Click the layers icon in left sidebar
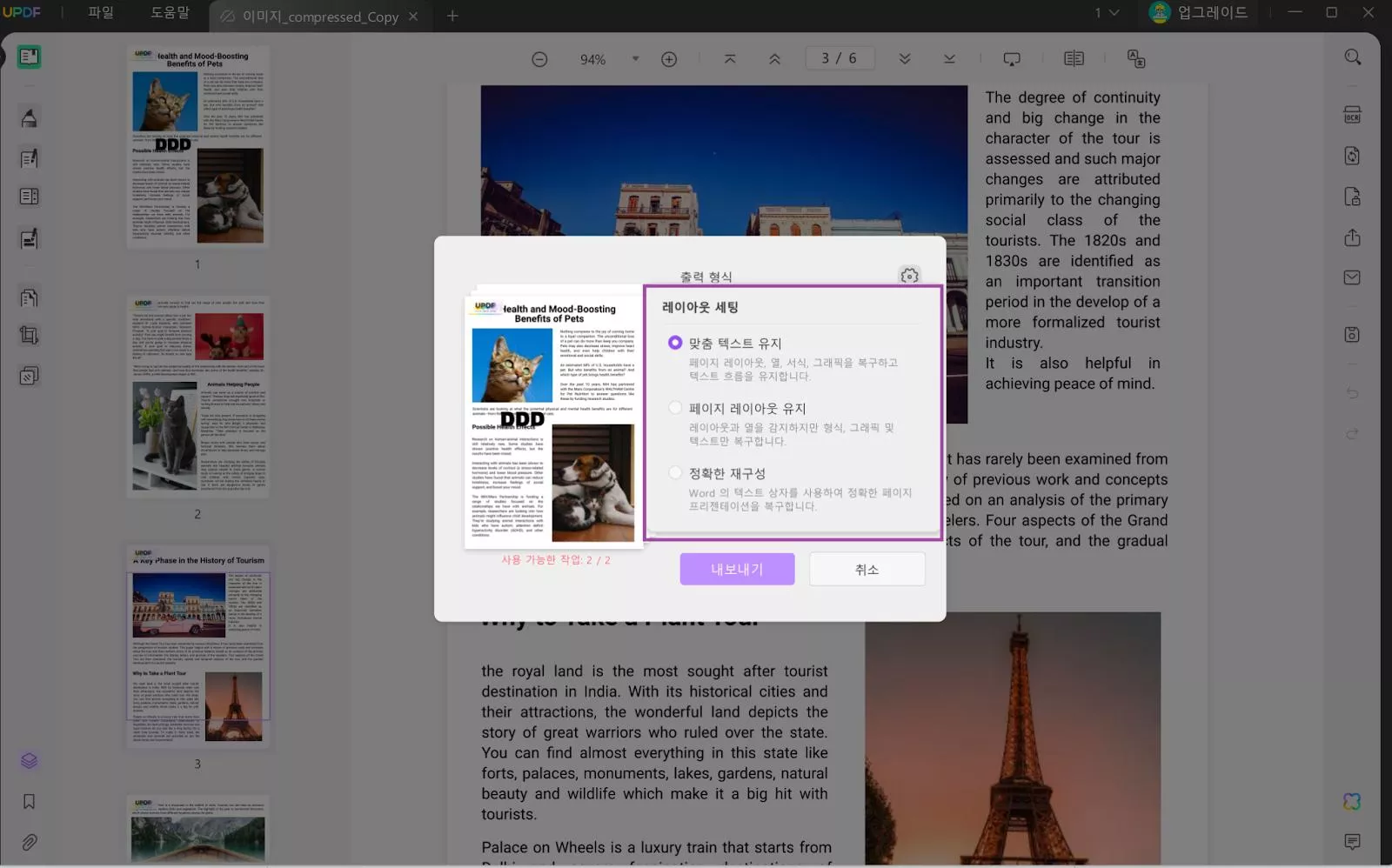This screenshot has height=868, width=1392. (x=29, y=761)
